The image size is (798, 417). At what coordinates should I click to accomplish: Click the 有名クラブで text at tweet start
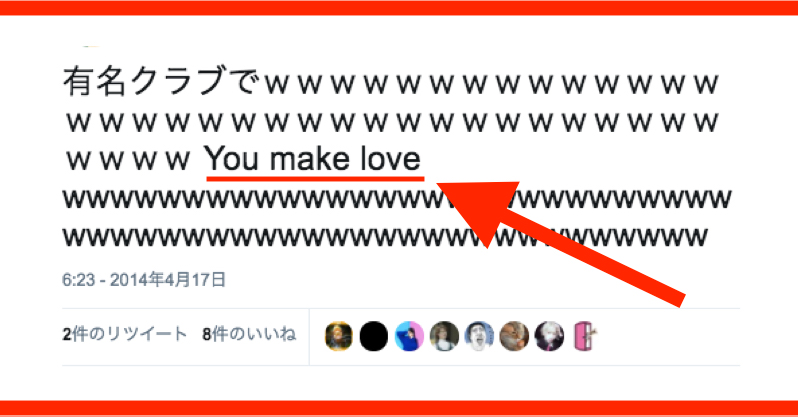point(161,81)
